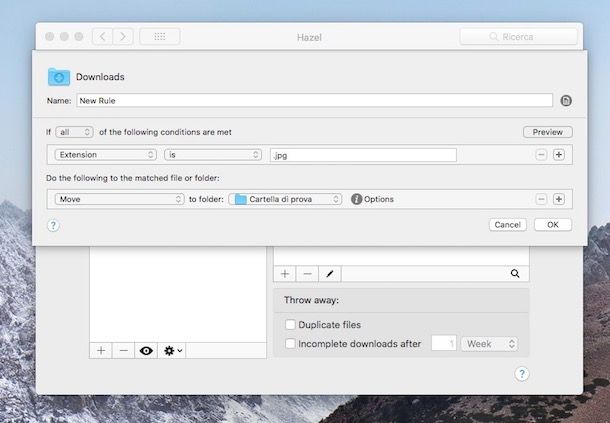Click the notes icon beside the Name field

(566, 101)
